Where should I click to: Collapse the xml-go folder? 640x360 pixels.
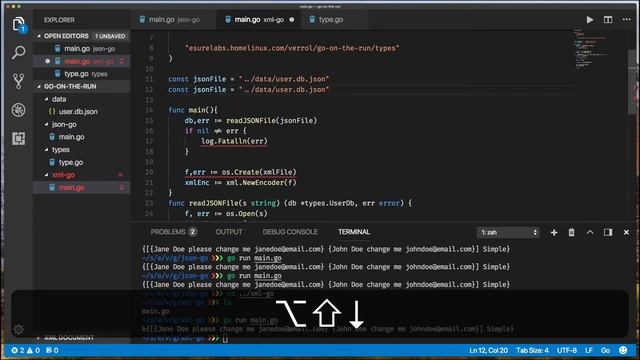coord(46,175)
